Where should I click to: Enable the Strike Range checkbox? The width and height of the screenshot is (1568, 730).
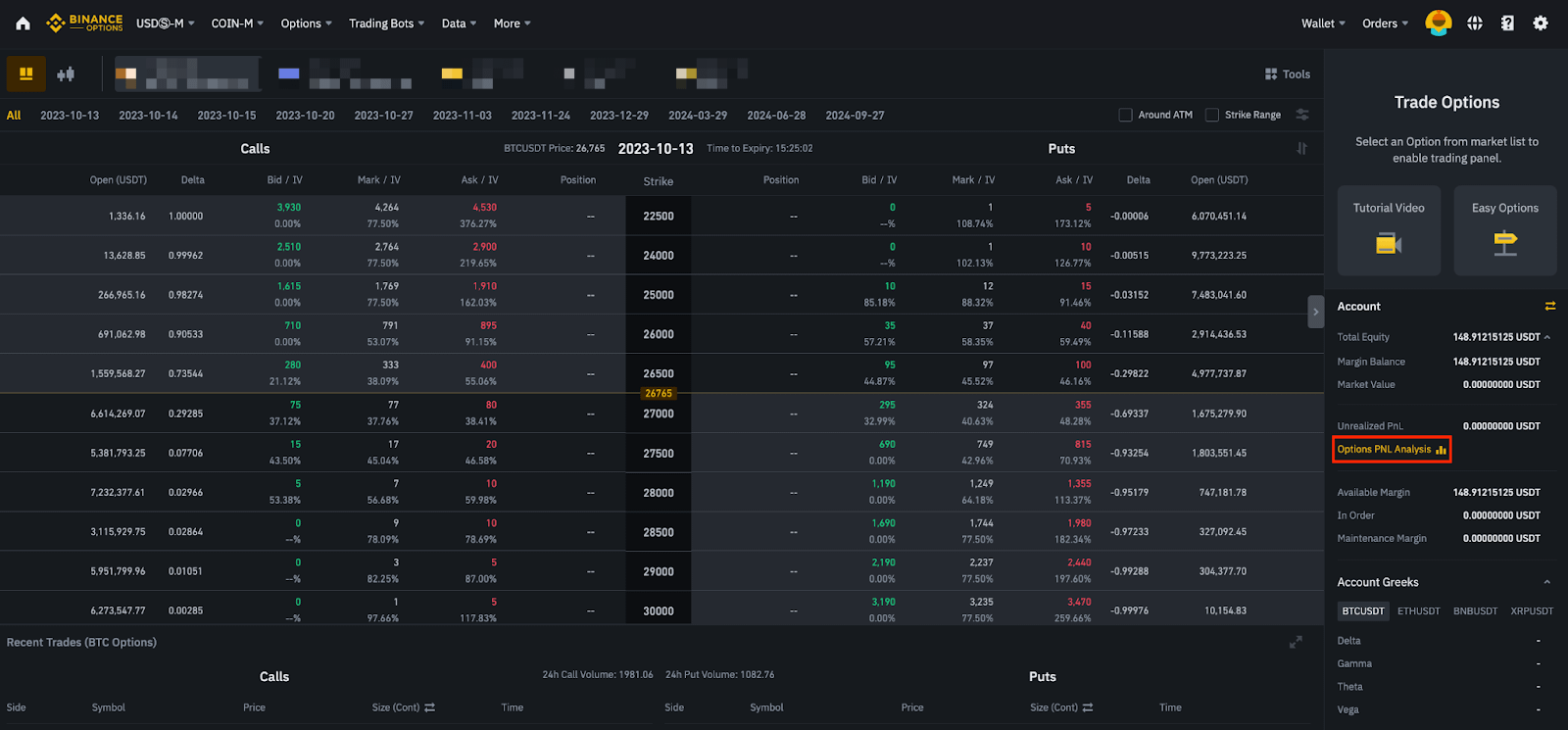click(1212, 115)
